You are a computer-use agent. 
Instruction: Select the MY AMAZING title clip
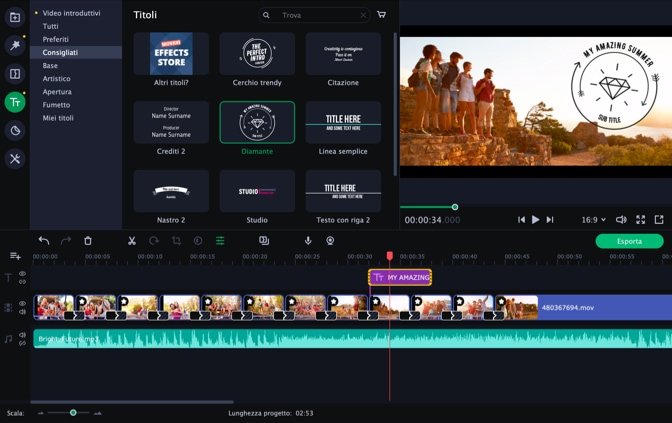pos(400,277)
